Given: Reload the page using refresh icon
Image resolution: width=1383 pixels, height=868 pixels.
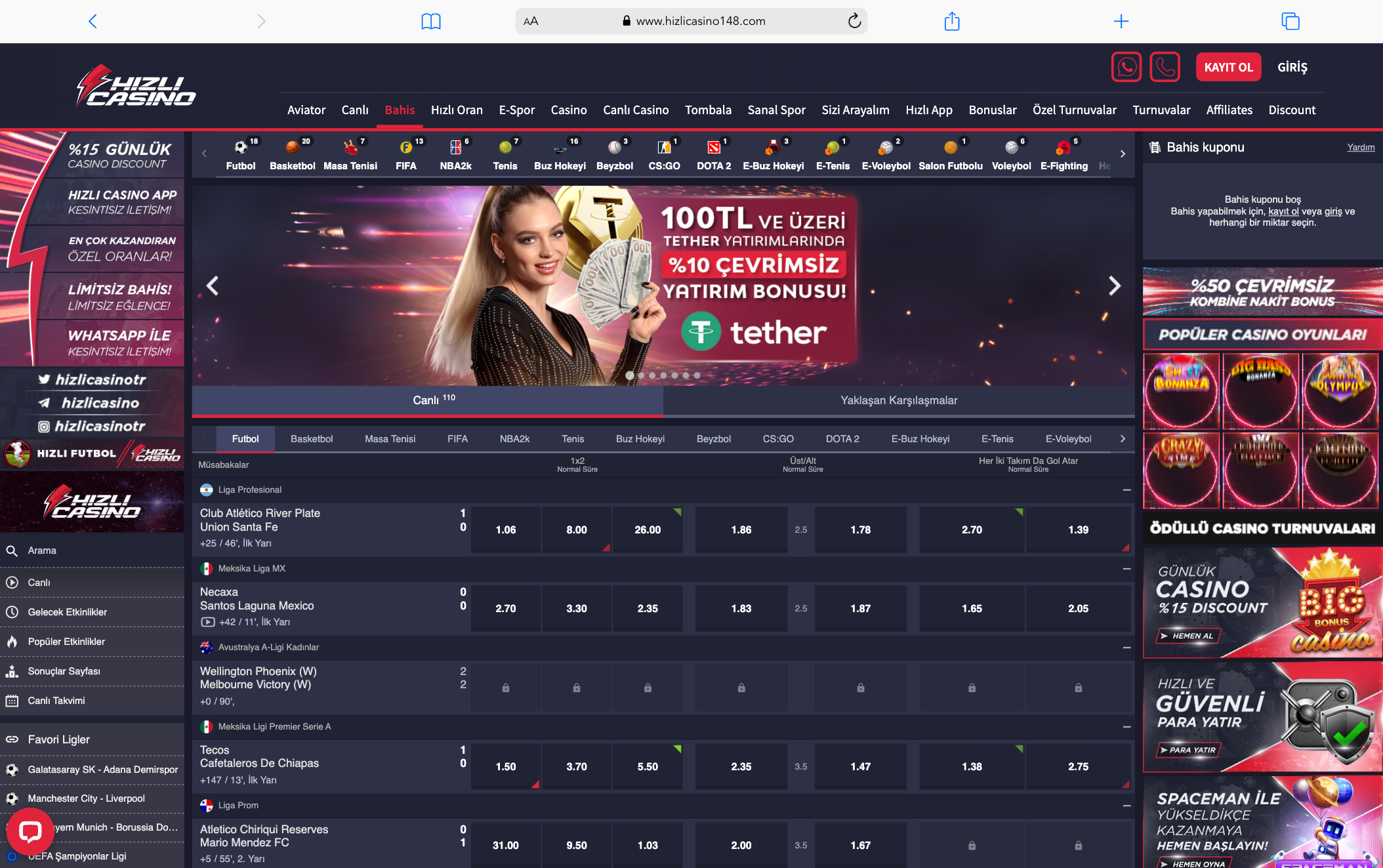Looking at the screenshot, I should pos(854,21).
